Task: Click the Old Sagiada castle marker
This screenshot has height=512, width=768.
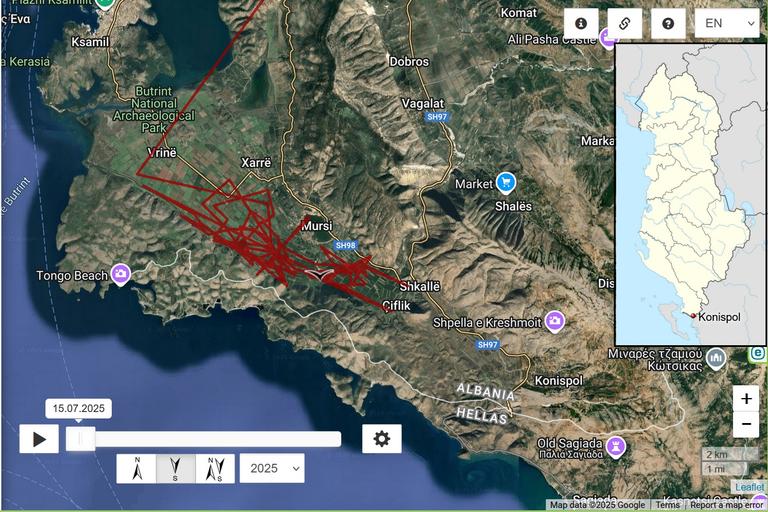Action: coord(616,447)
